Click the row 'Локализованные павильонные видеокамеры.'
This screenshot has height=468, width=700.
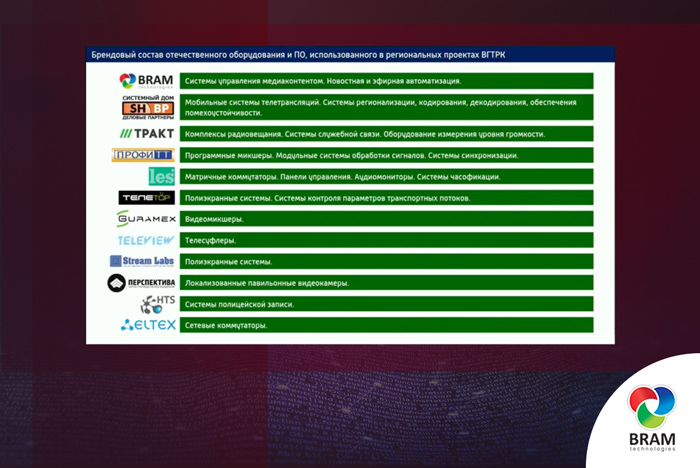387,283
